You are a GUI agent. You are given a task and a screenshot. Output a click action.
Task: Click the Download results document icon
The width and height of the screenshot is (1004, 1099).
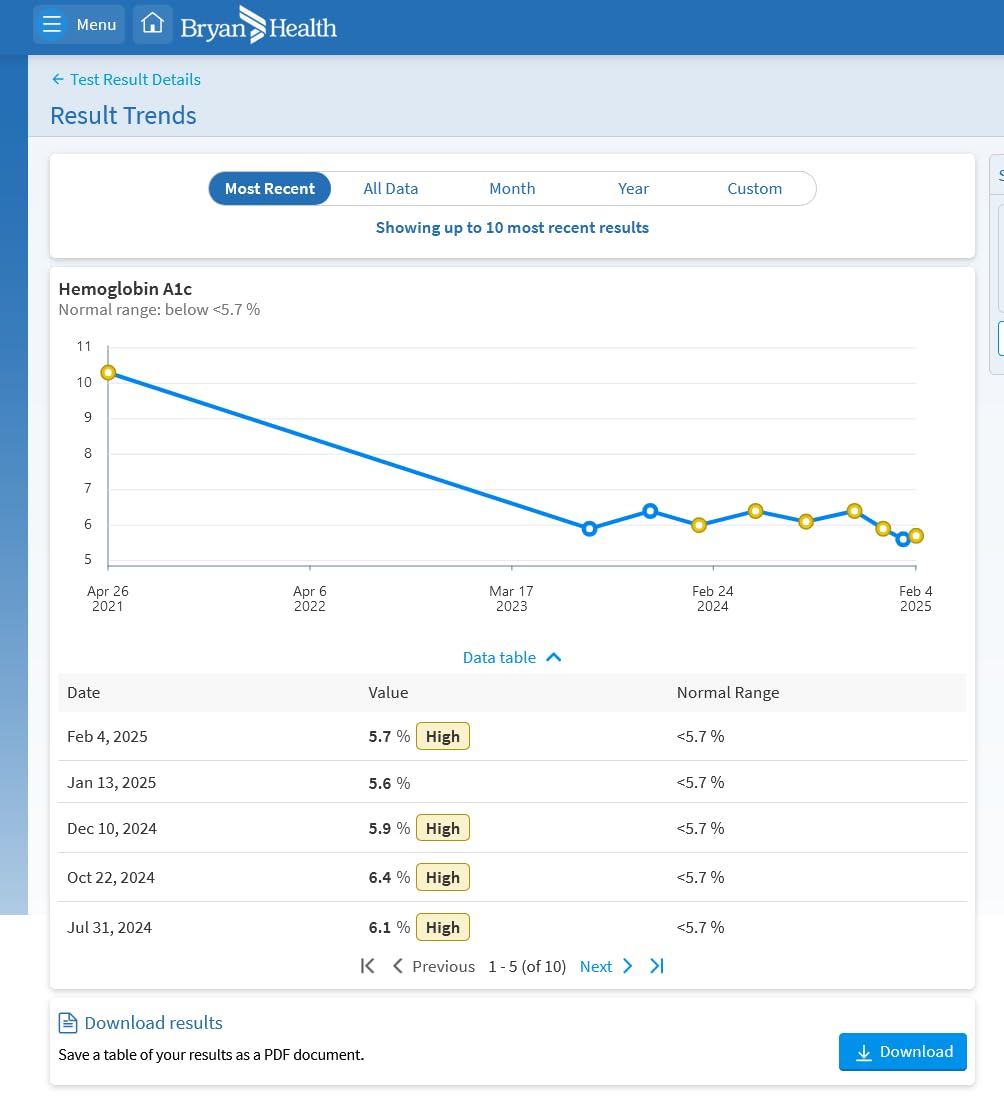[68, 1023]
